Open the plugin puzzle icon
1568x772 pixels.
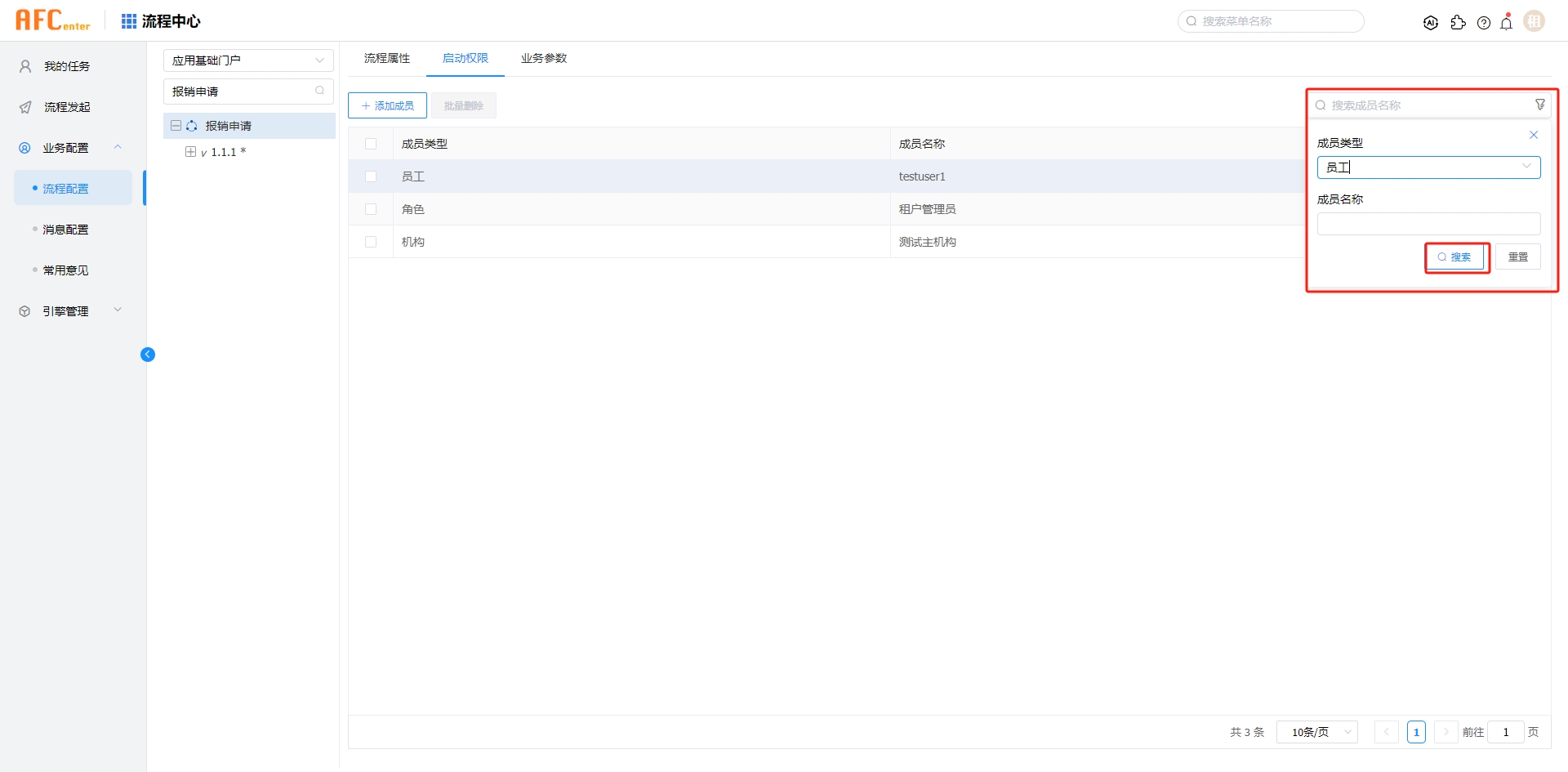pos(1458,23)
